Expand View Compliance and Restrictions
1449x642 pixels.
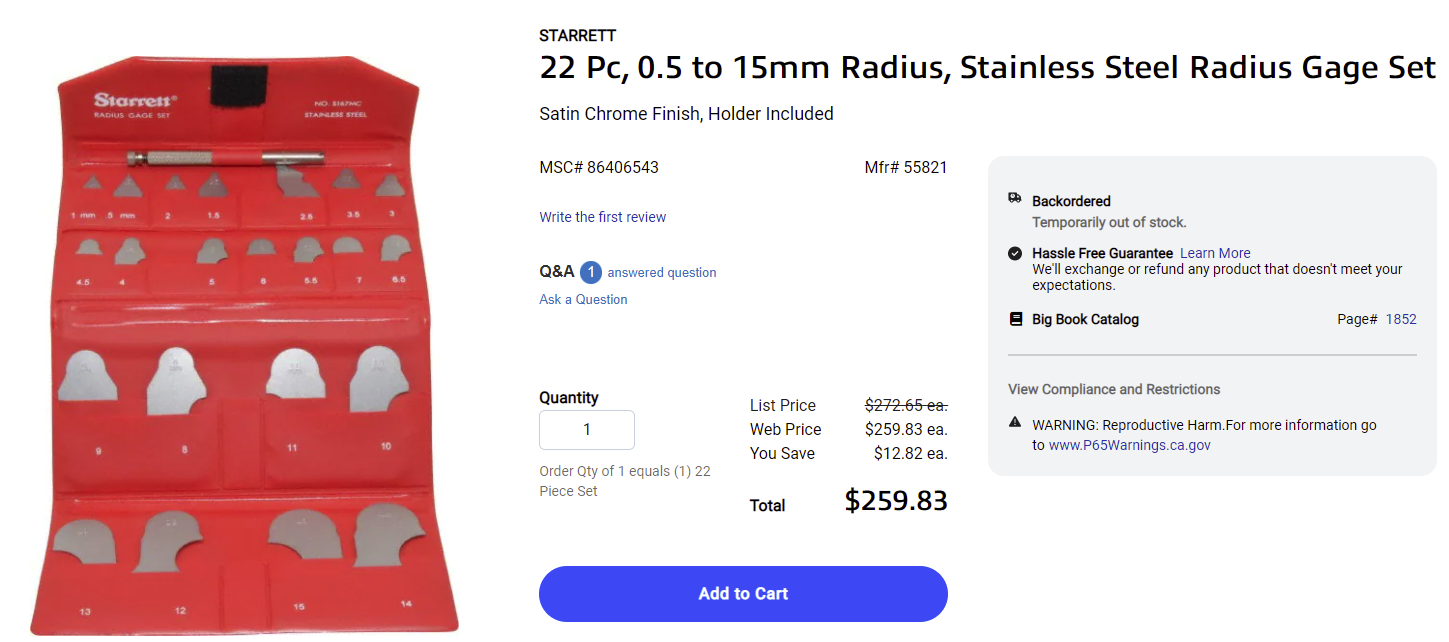pyautogui.click(x=1114, y=389)
